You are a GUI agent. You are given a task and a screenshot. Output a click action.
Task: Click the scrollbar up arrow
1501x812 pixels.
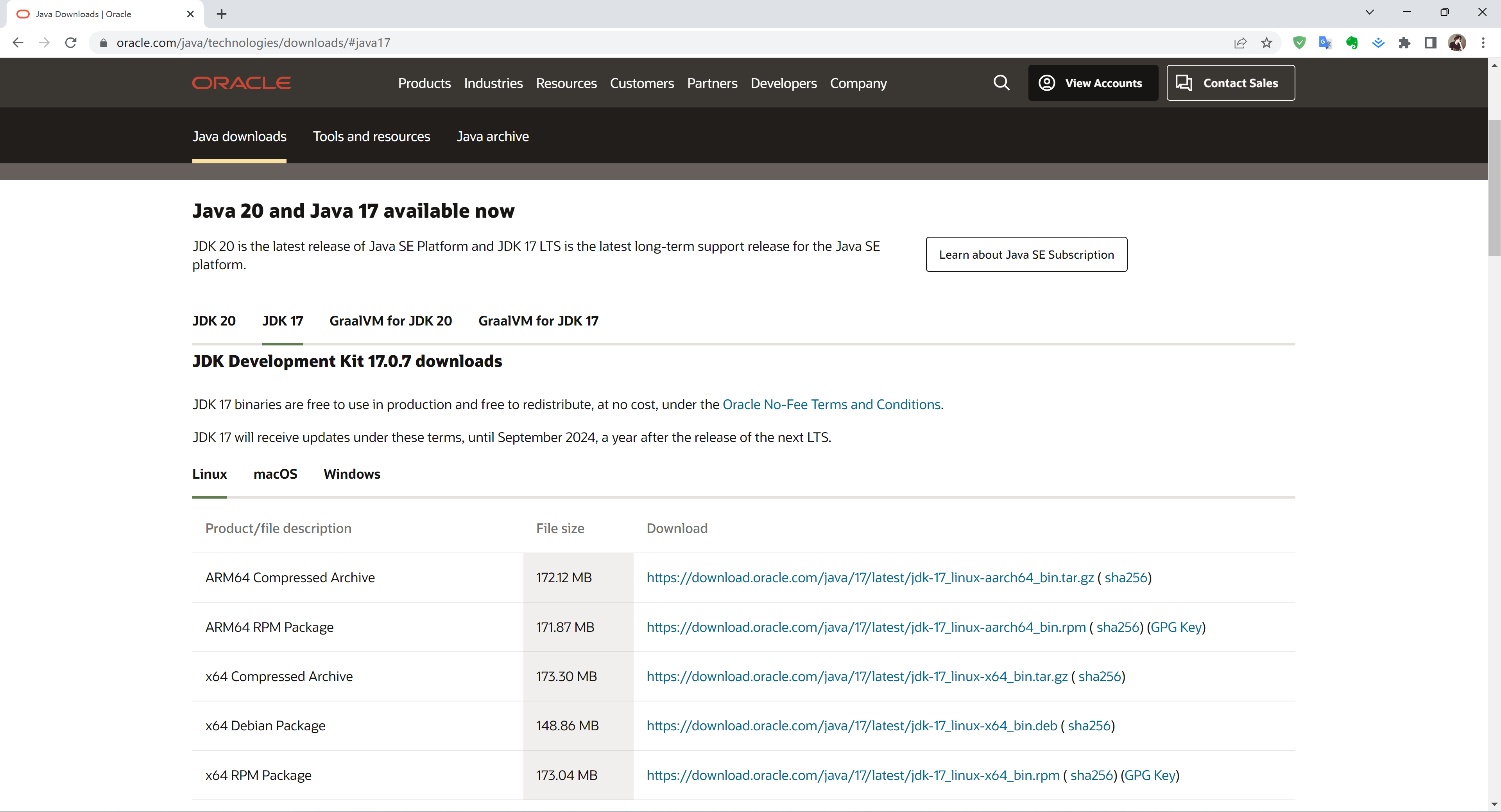[x=1494, y=65]
